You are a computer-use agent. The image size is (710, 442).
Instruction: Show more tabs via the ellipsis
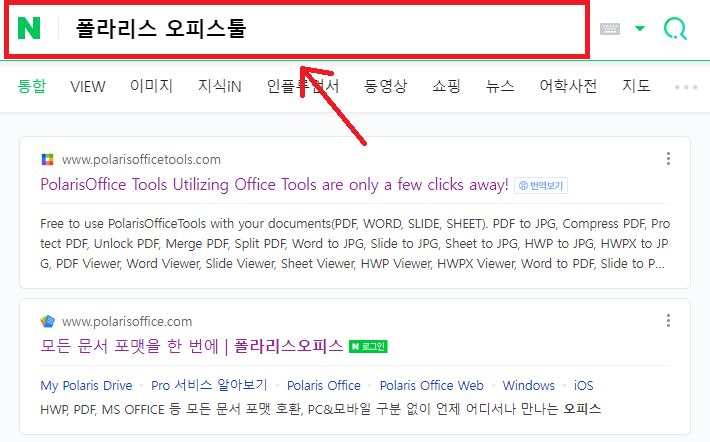coord(686,87)
